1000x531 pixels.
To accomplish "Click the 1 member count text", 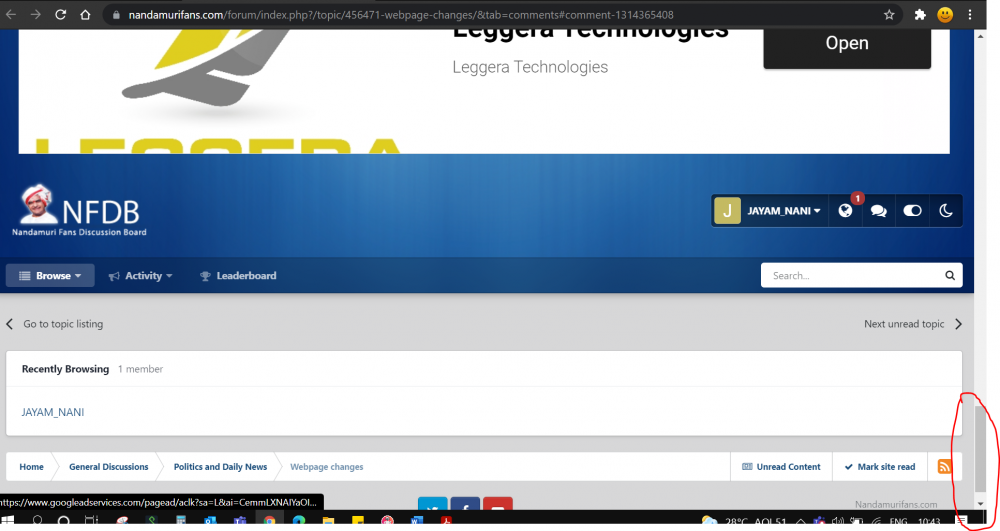I will click(140, 369).
